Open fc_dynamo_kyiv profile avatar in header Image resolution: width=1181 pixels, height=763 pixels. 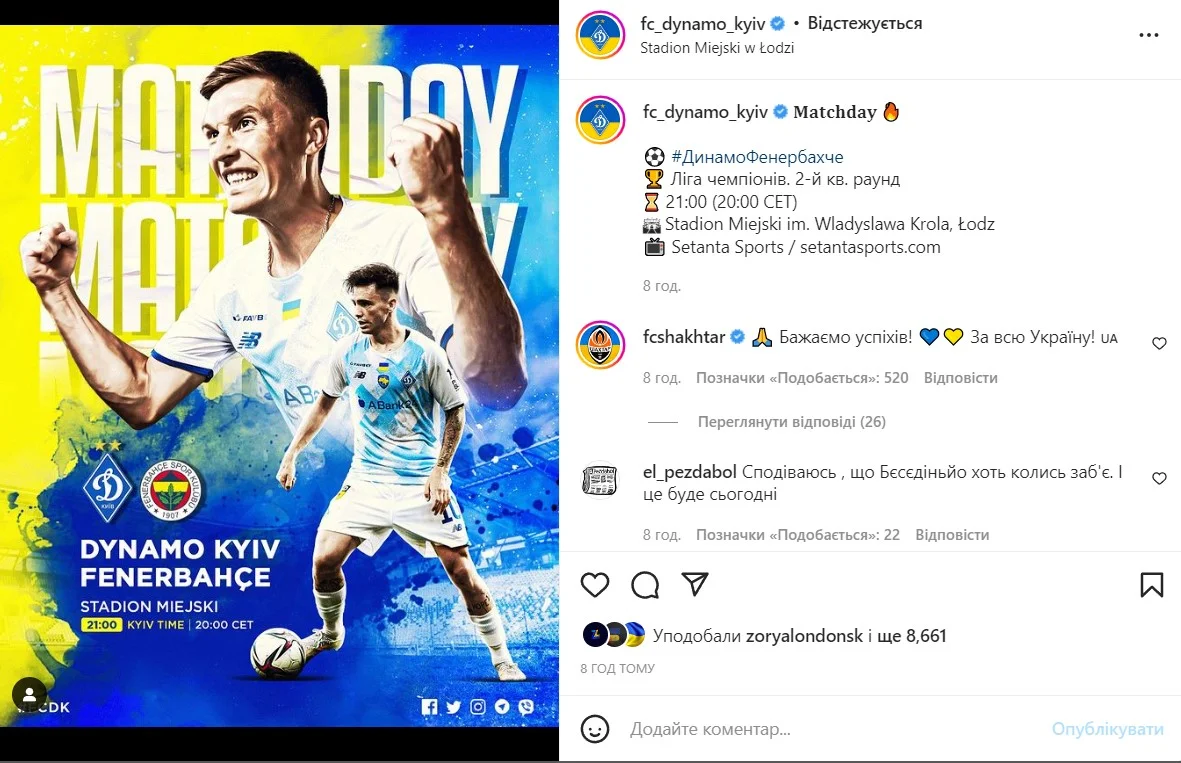point(600,35)
